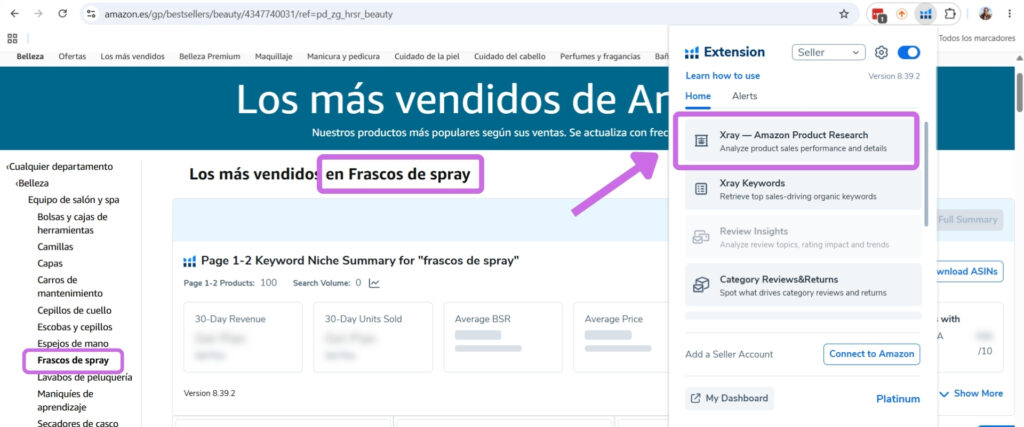Screen dimensions: 1024x427
Task: Select the Home tab in the extension
Action: coord(697,96)
